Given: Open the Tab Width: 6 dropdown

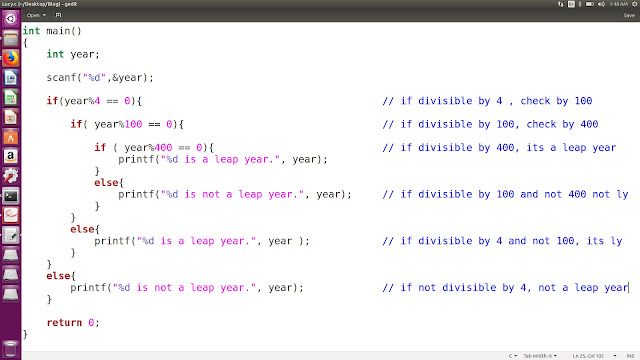Looking at the screenshot, I should pyautogui.click(x=540, y=356).
